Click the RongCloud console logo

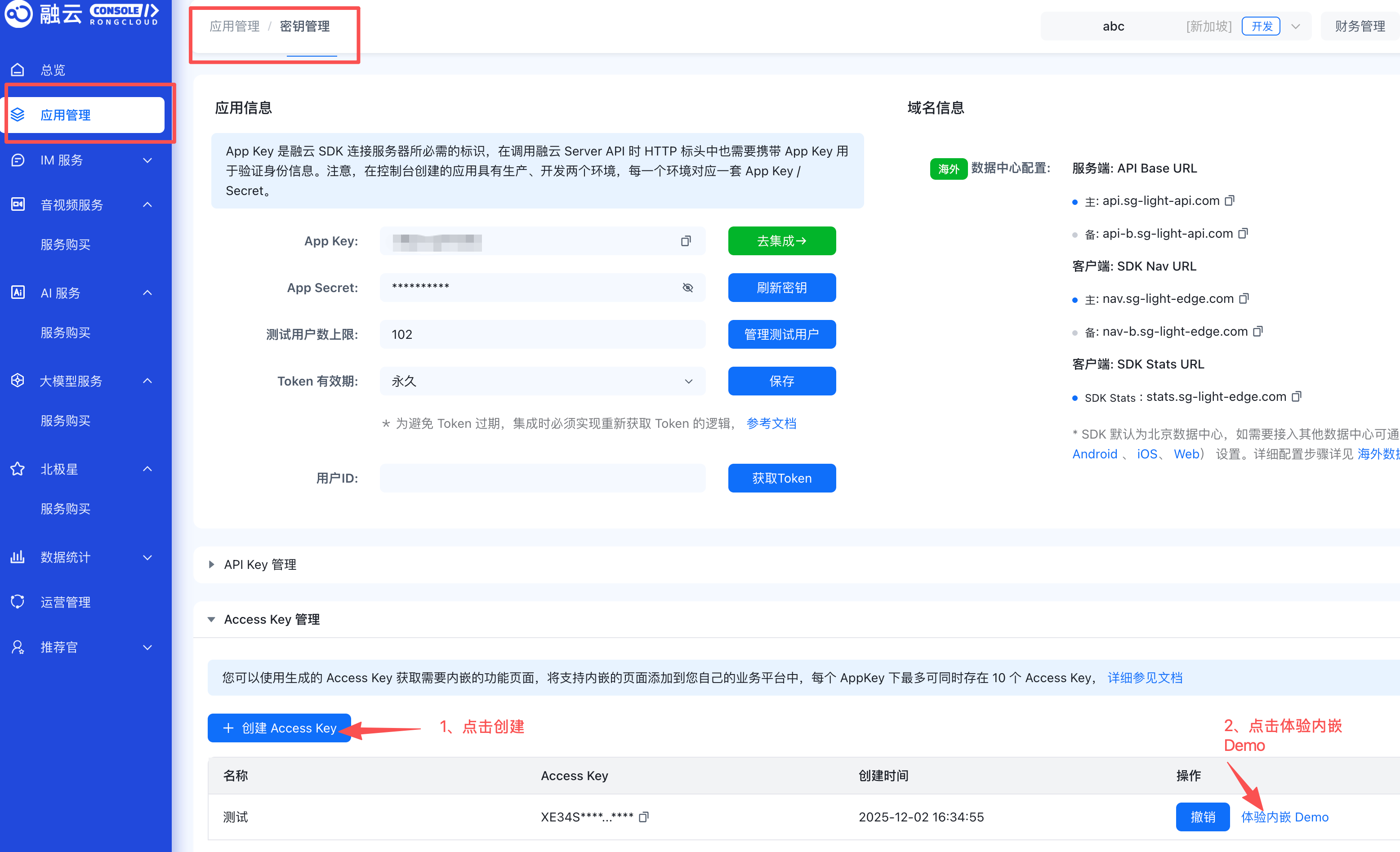pyautogui.click(x=81, y=13)
